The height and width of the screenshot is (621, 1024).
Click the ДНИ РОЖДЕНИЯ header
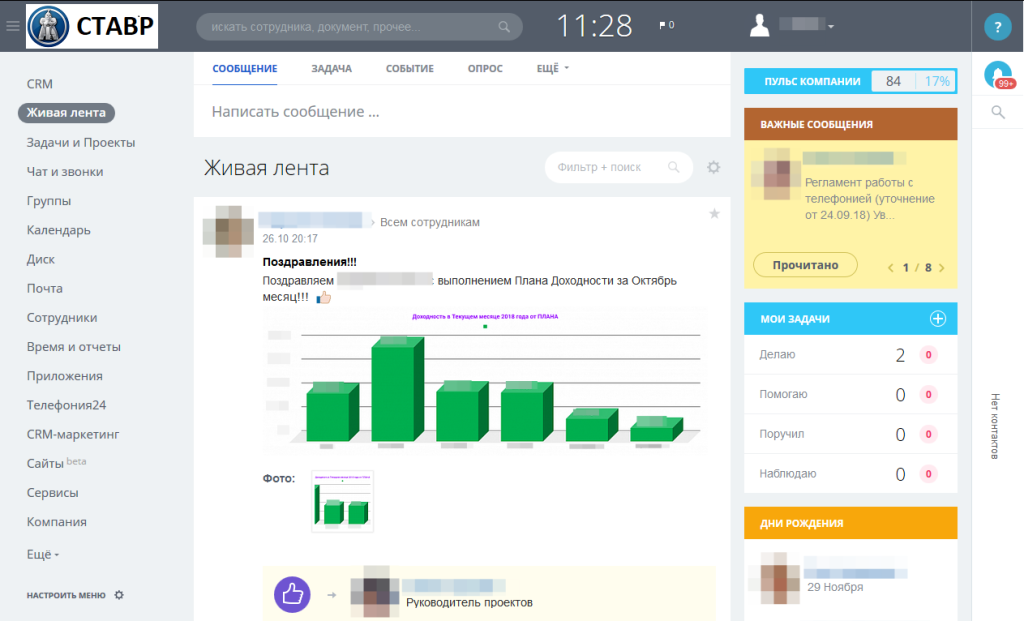click(850, 523)
